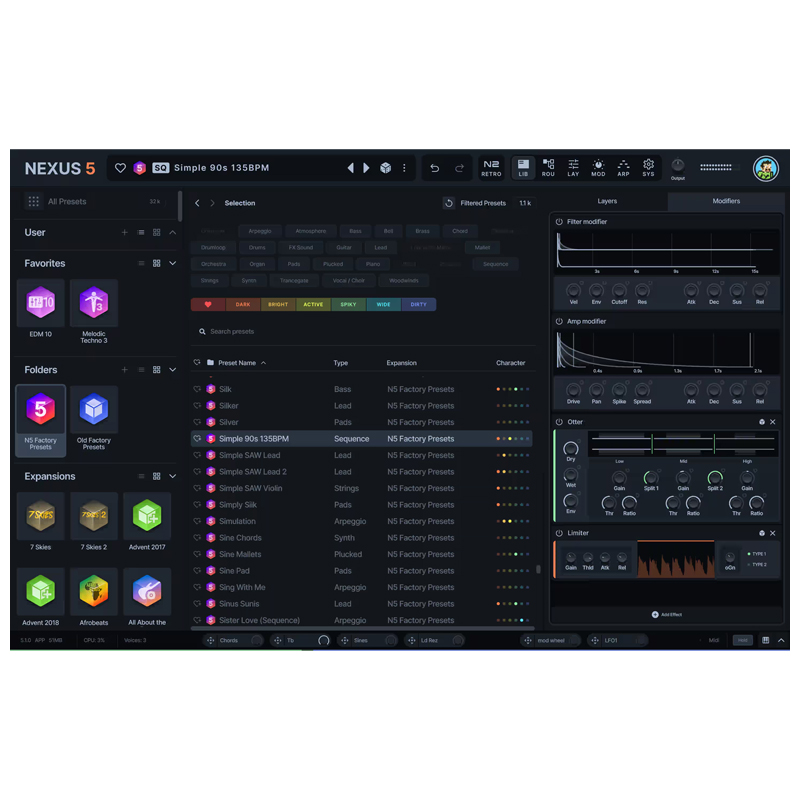800x800 pixels.
Task: Click the Search presets field
Action: pyautogui.click(x=361, y=332)
